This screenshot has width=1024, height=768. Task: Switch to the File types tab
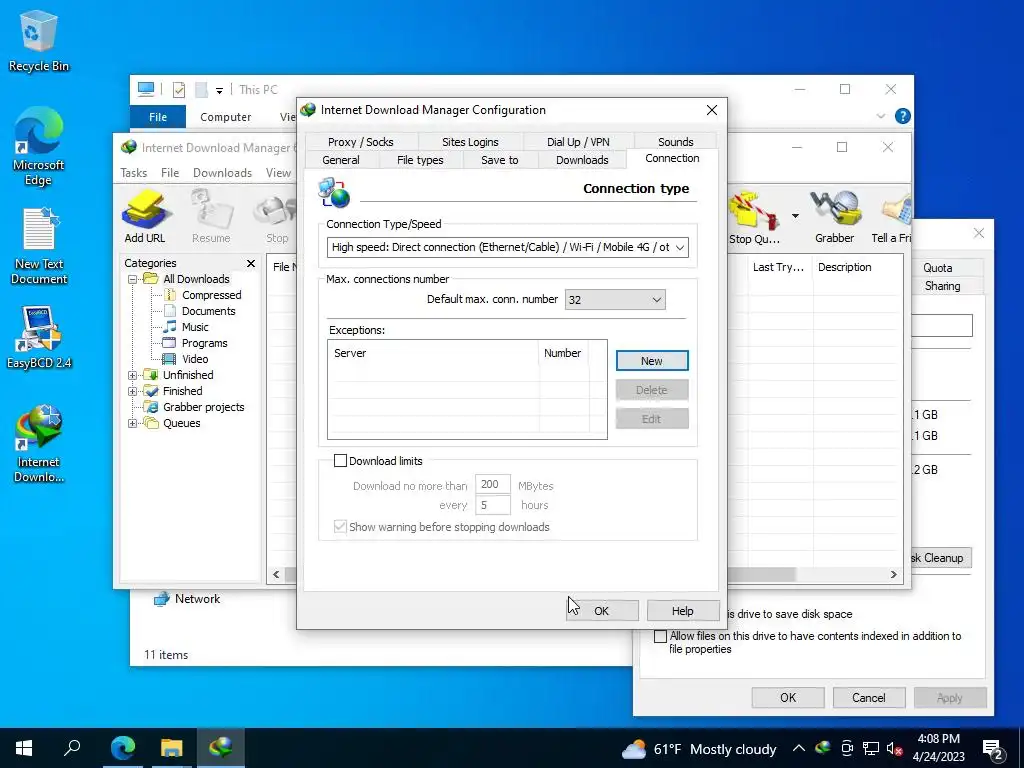point(420,160)
